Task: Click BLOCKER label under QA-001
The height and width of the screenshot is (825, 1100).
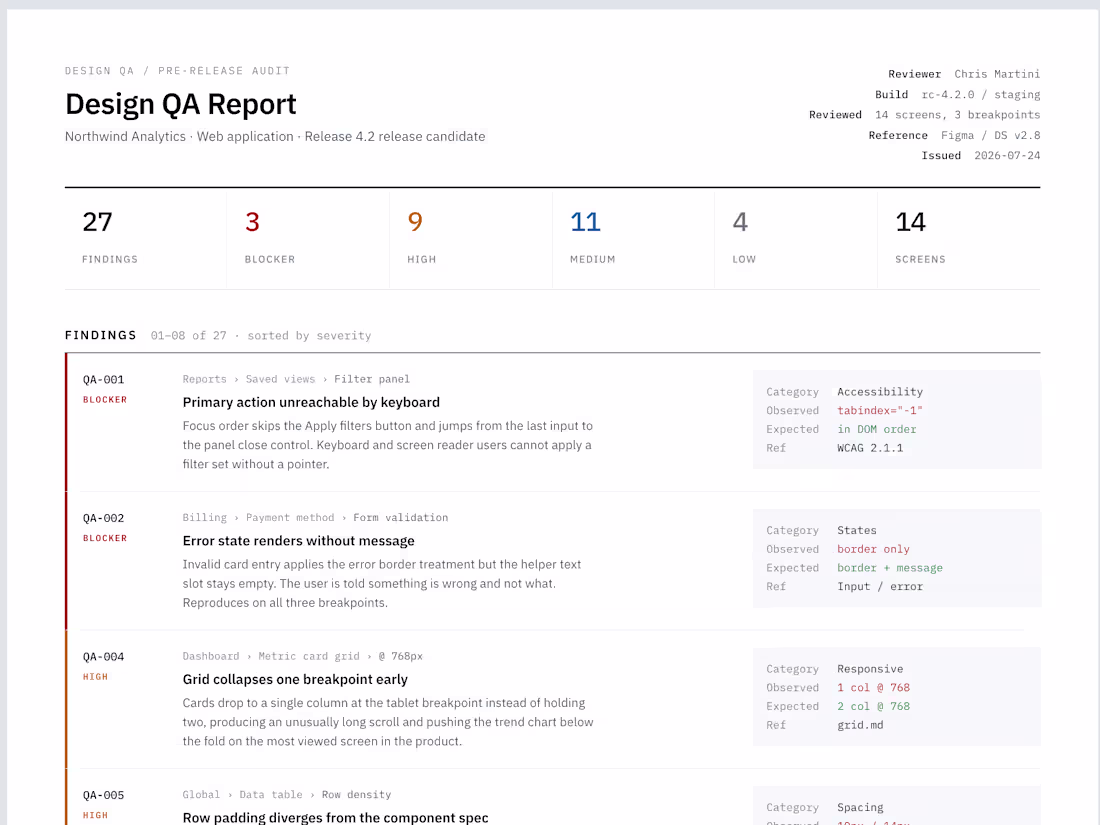Action: [105, 400]
